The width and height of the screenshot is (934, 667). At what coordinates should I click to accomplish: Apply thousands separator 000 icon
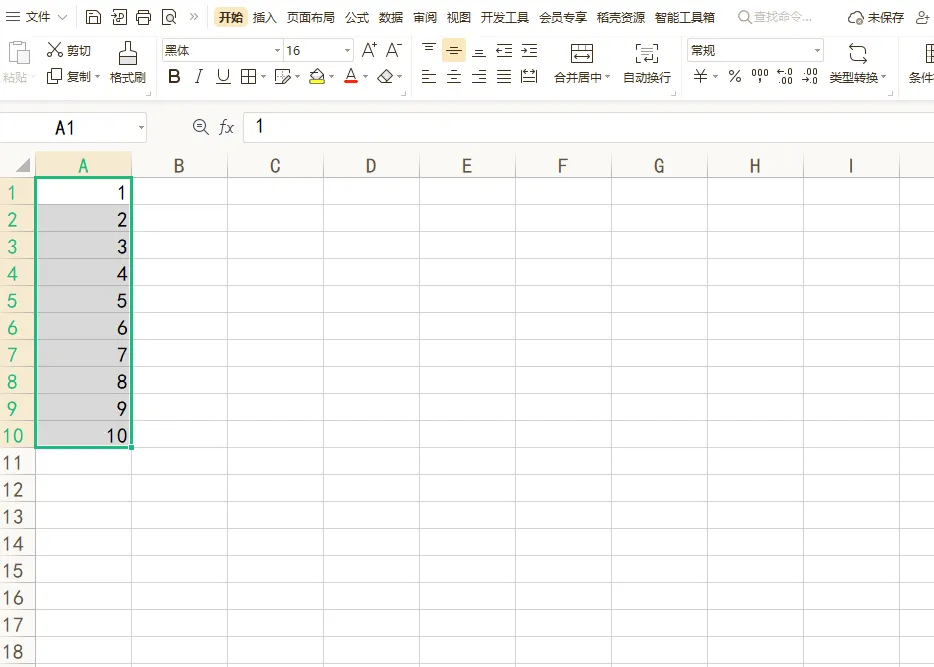pos(759,76)
